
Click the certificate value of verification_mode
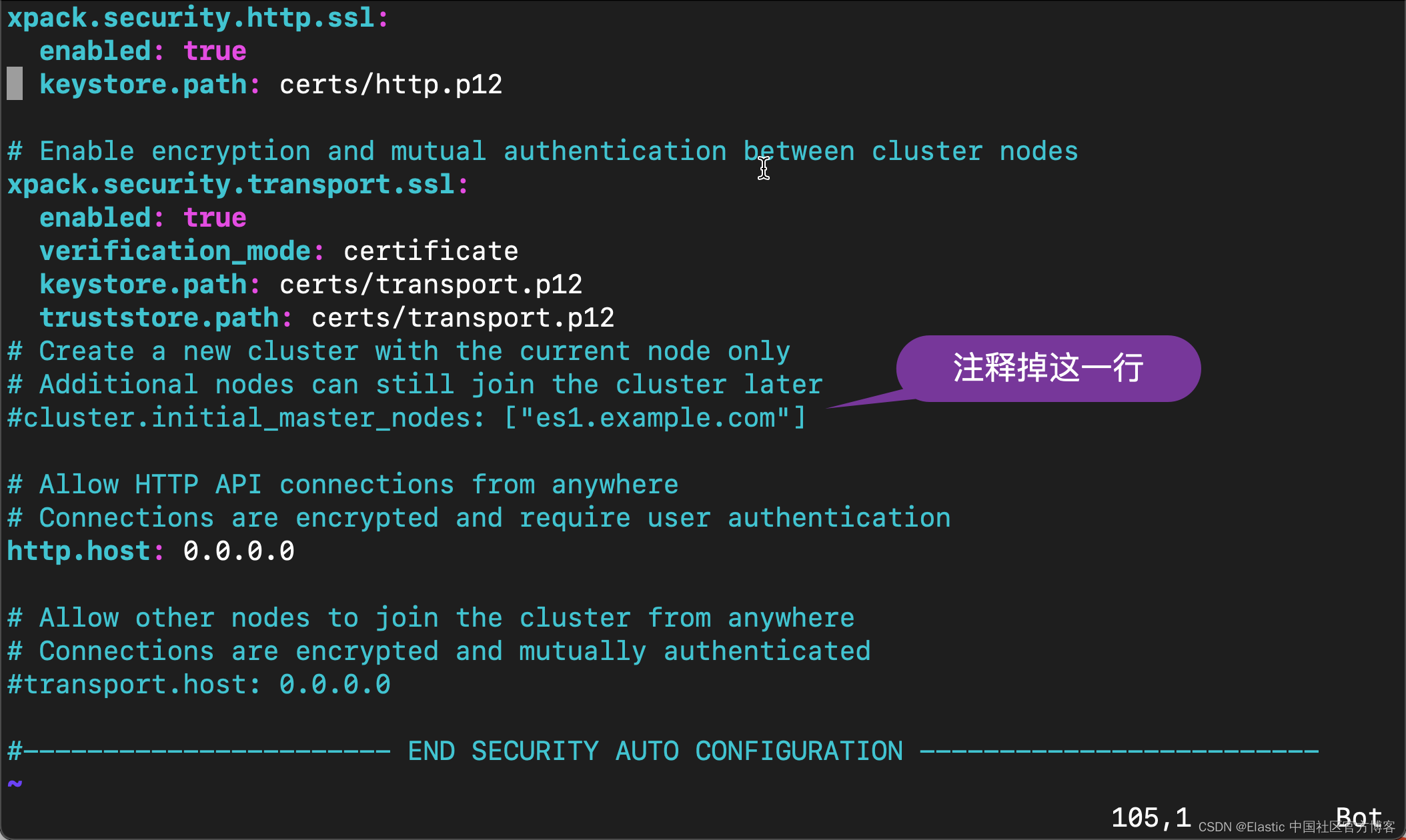431,251
